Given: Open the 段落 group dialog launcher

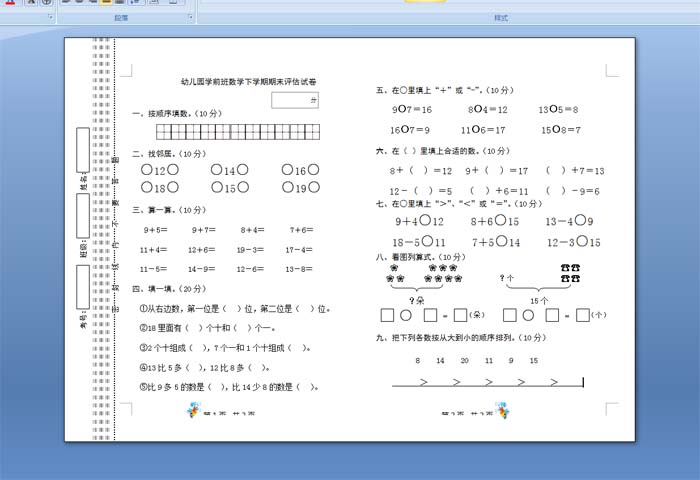Looking at the screenshot, I should tap(191, 17).
